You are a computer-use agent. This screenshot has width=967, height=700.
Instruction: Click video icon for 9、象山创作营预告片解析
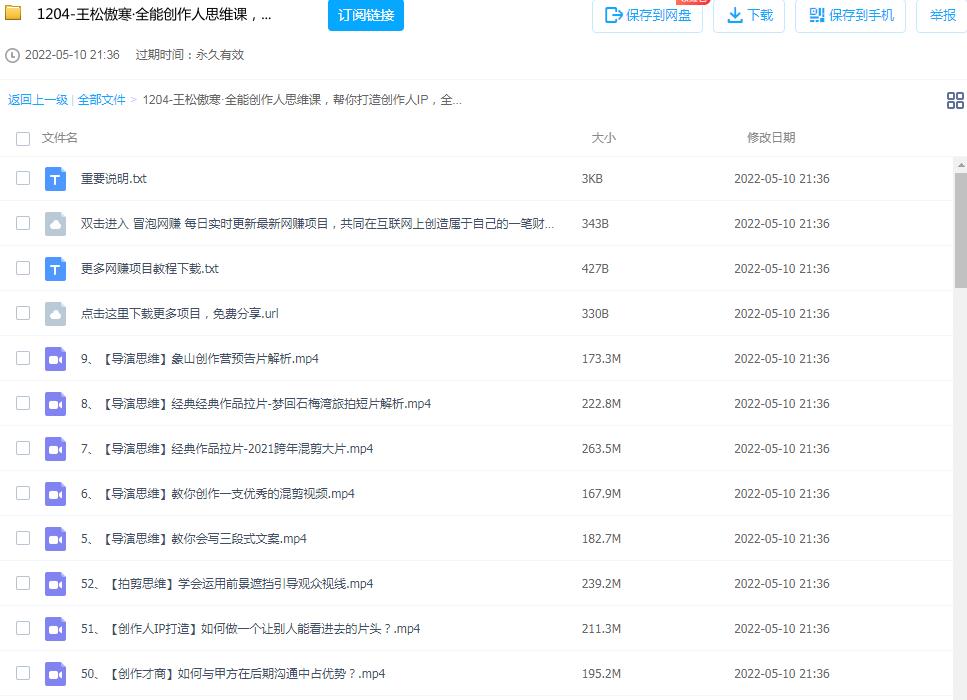point(56,359)
